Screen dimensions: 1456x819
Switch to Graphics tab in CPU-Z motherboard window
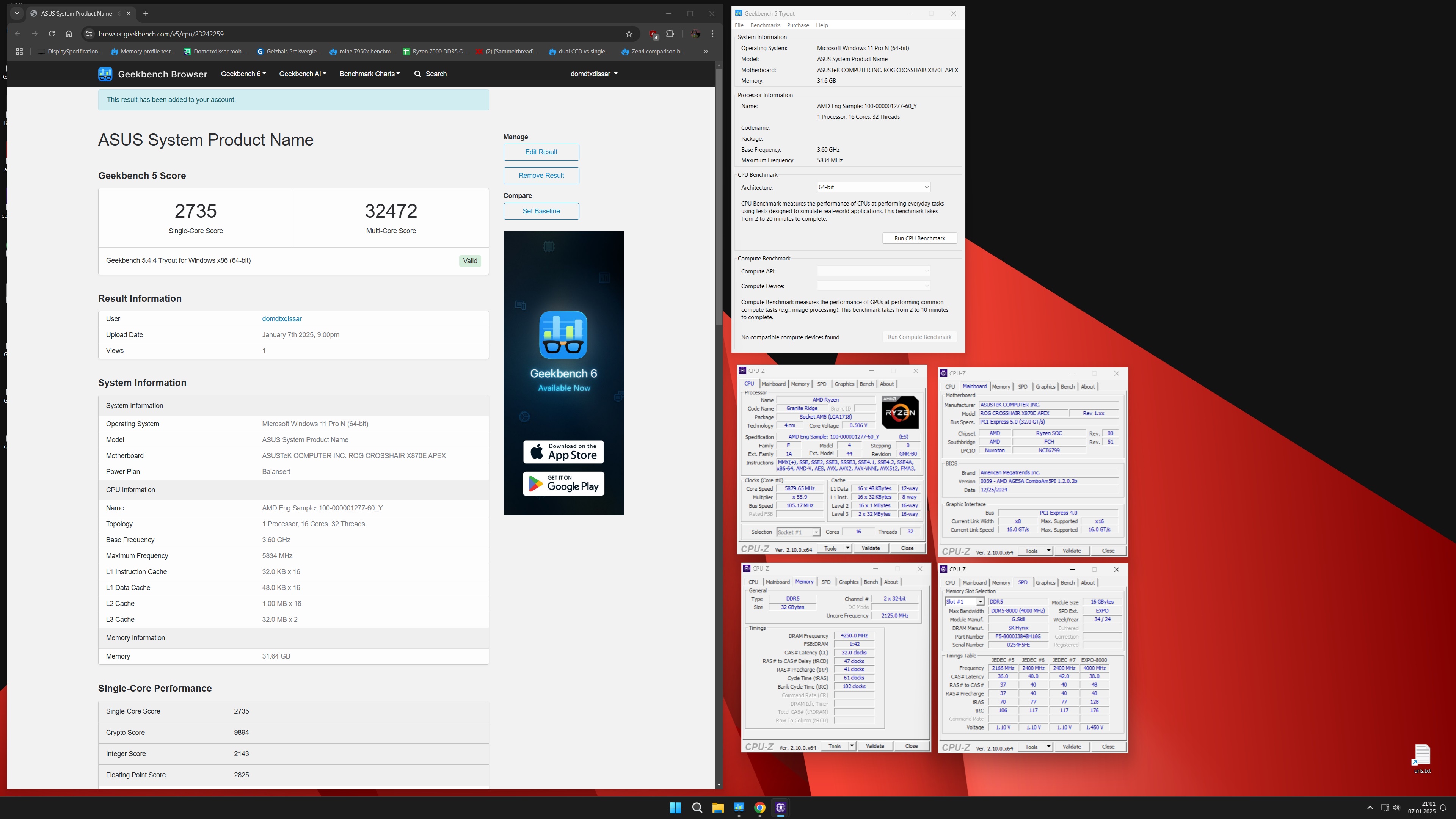click(x=1045, y=387)
